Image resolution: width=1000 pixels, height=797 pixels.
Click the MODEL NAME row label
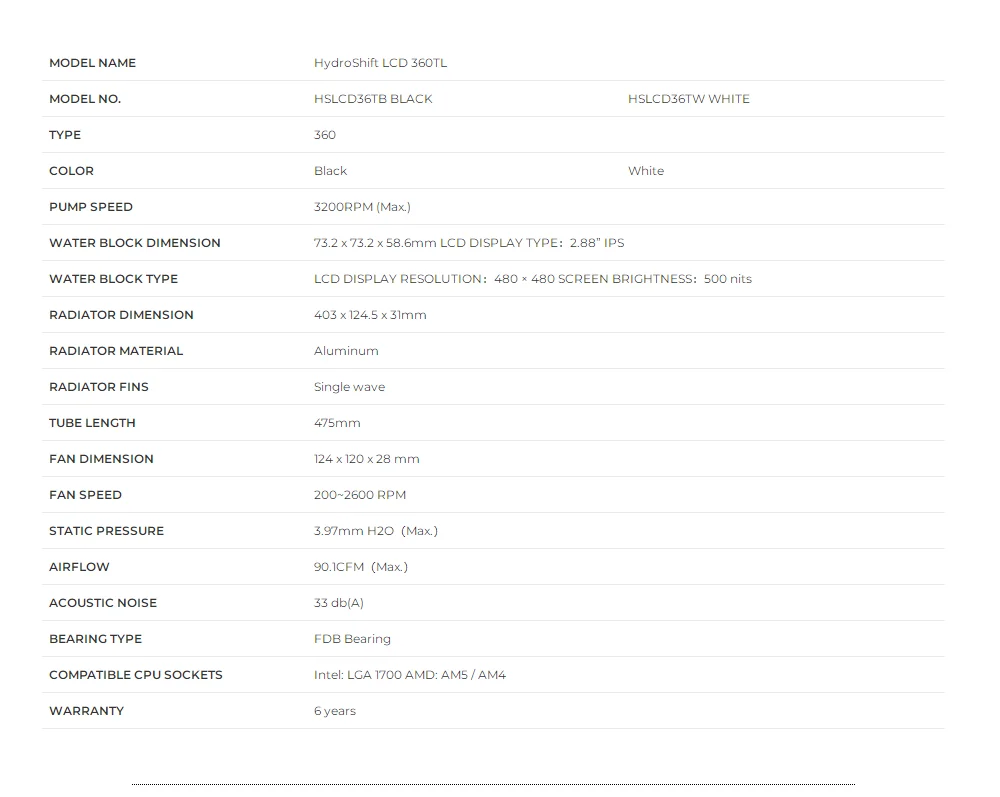pos(92,63)
